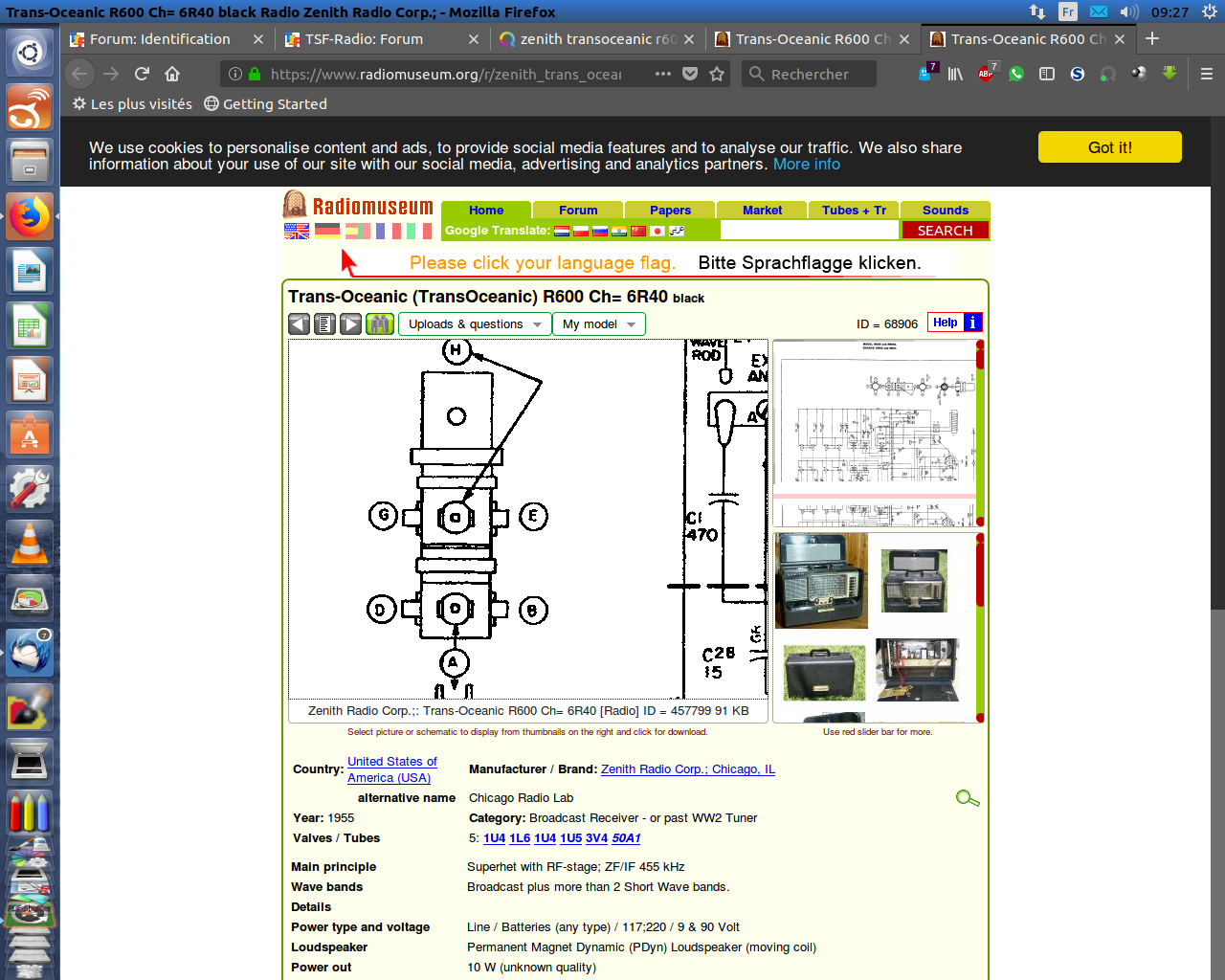Click the blue S extension icon
This screenshot has height=980, width=1225.
click(1078, 74)
